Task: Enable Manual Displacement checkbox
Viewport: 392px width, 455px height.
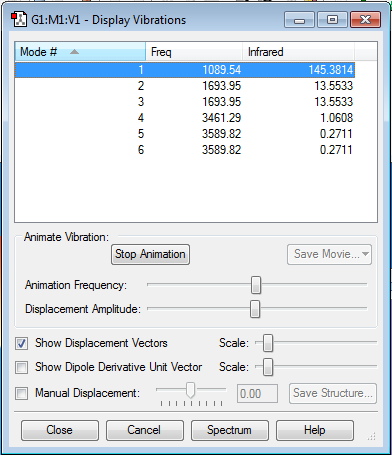Action: pyautogui.click(x=22, y=393)
